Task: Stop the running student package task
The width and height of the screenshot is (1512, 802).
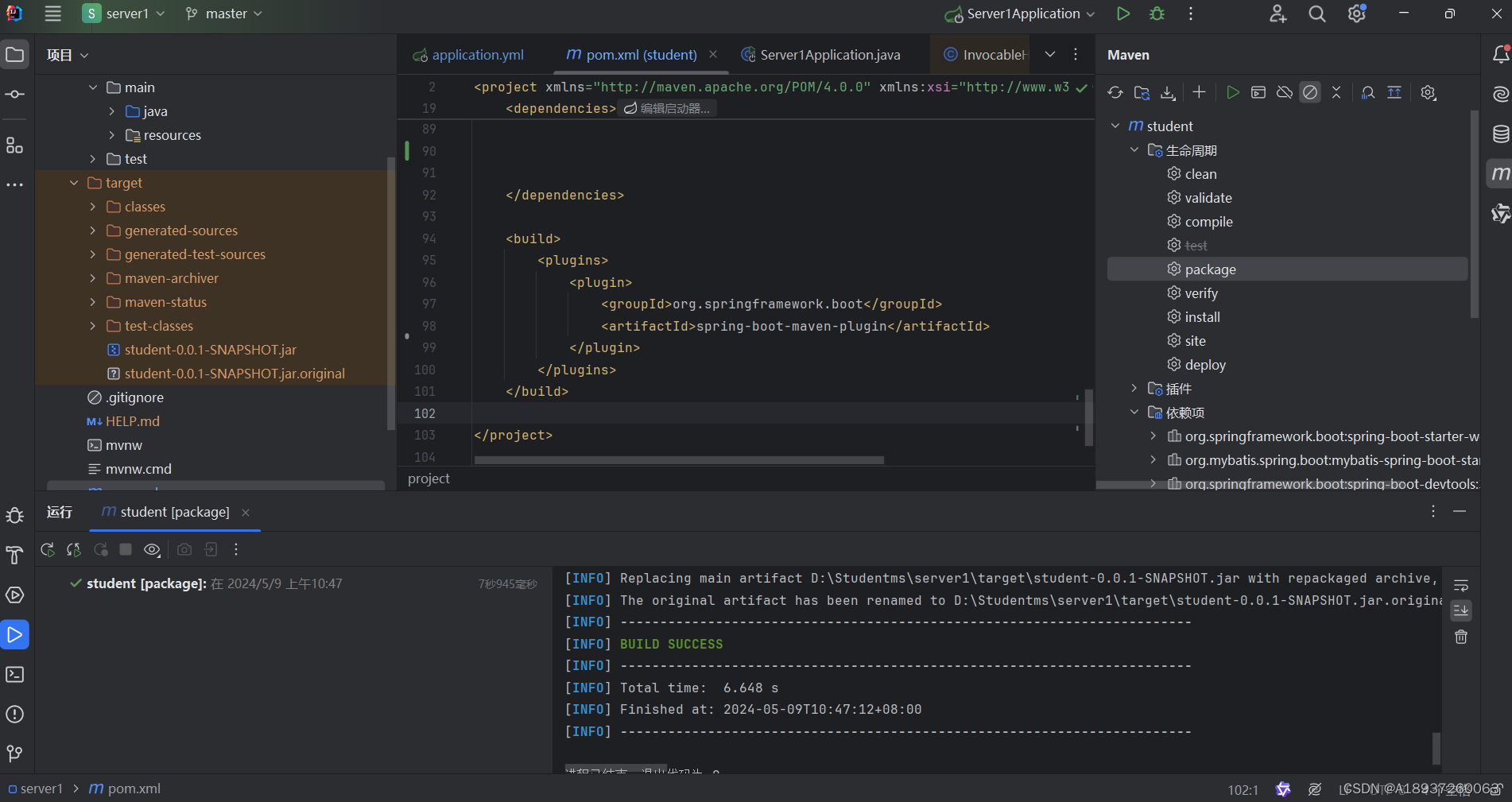Action: [x=126, y=549]
